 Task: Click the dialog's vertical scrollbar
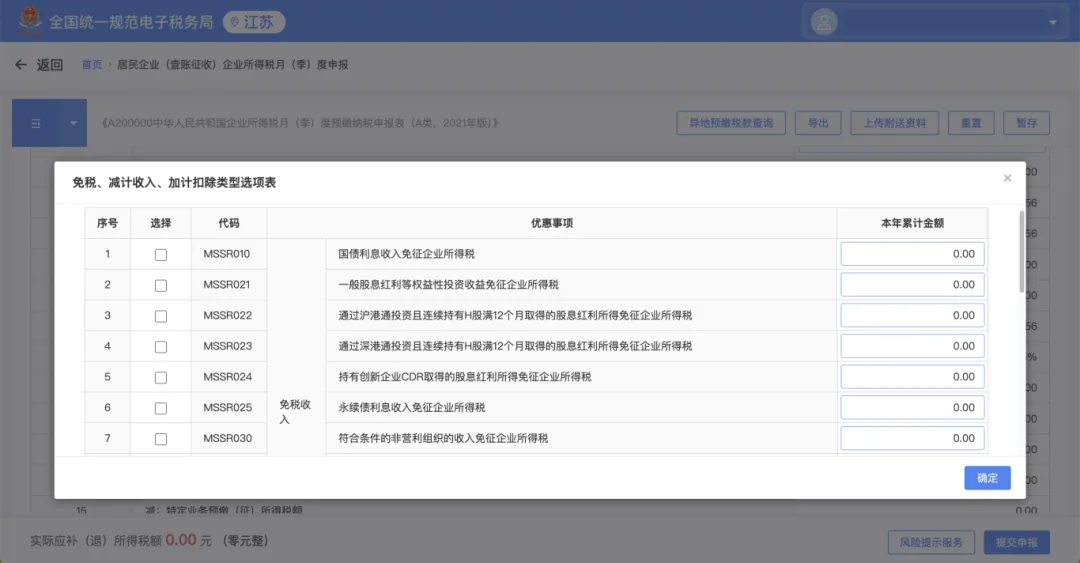[x=1020, y=250]
